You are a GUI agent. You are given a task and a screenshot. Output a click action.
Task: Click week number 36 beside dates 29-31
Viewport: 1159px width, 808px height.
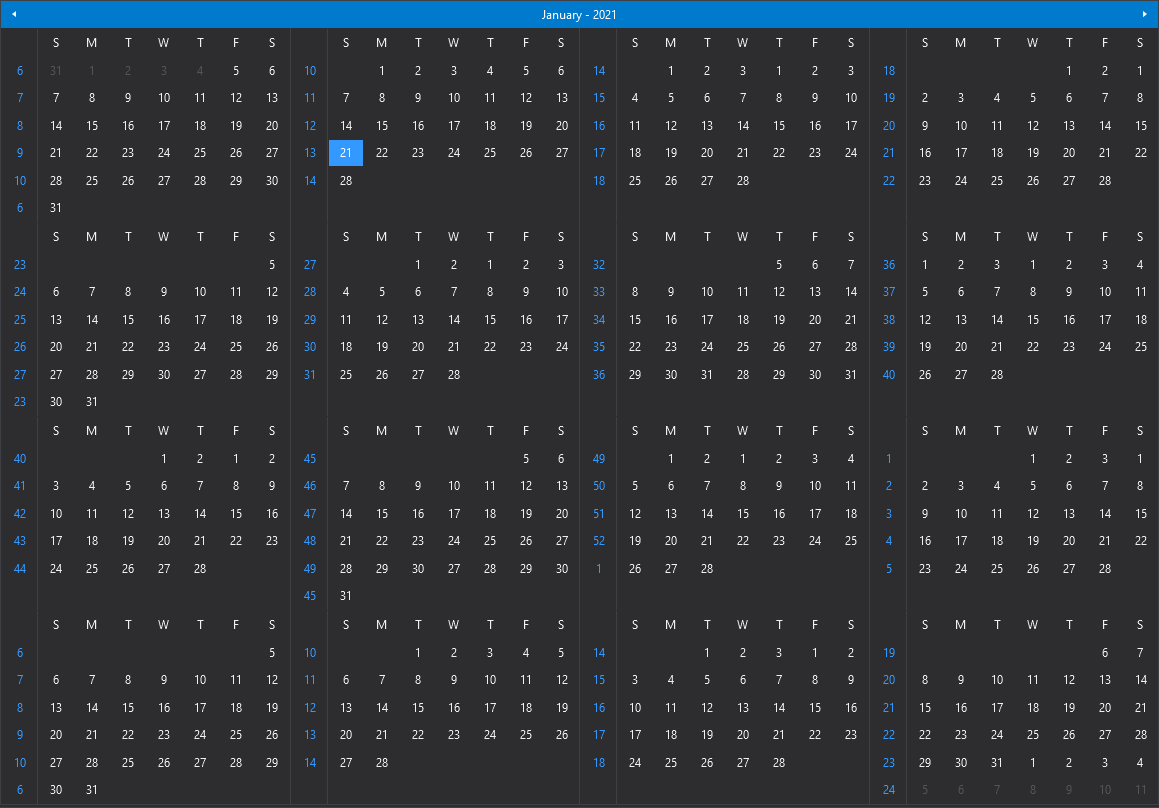click(x=599, y=375)
